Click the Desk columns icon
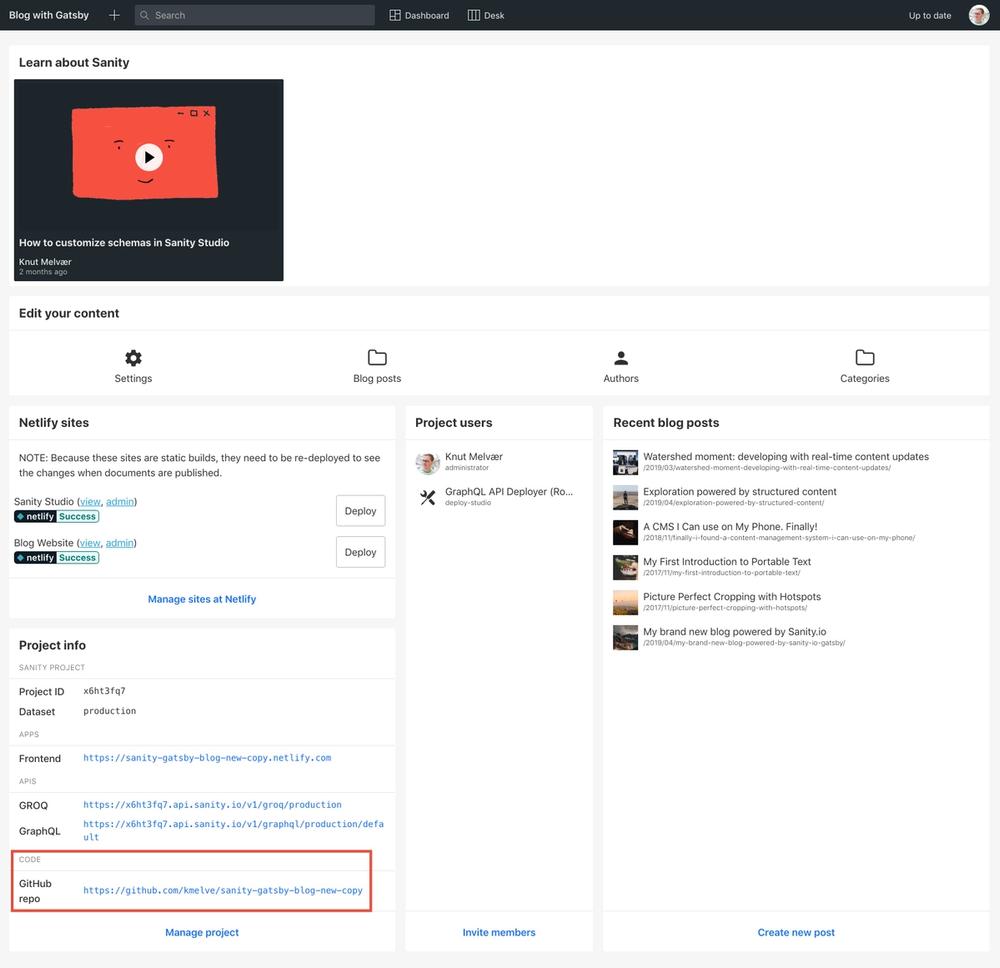The height and width of the screenshot is (968, 1000). (x=473, y=15)
